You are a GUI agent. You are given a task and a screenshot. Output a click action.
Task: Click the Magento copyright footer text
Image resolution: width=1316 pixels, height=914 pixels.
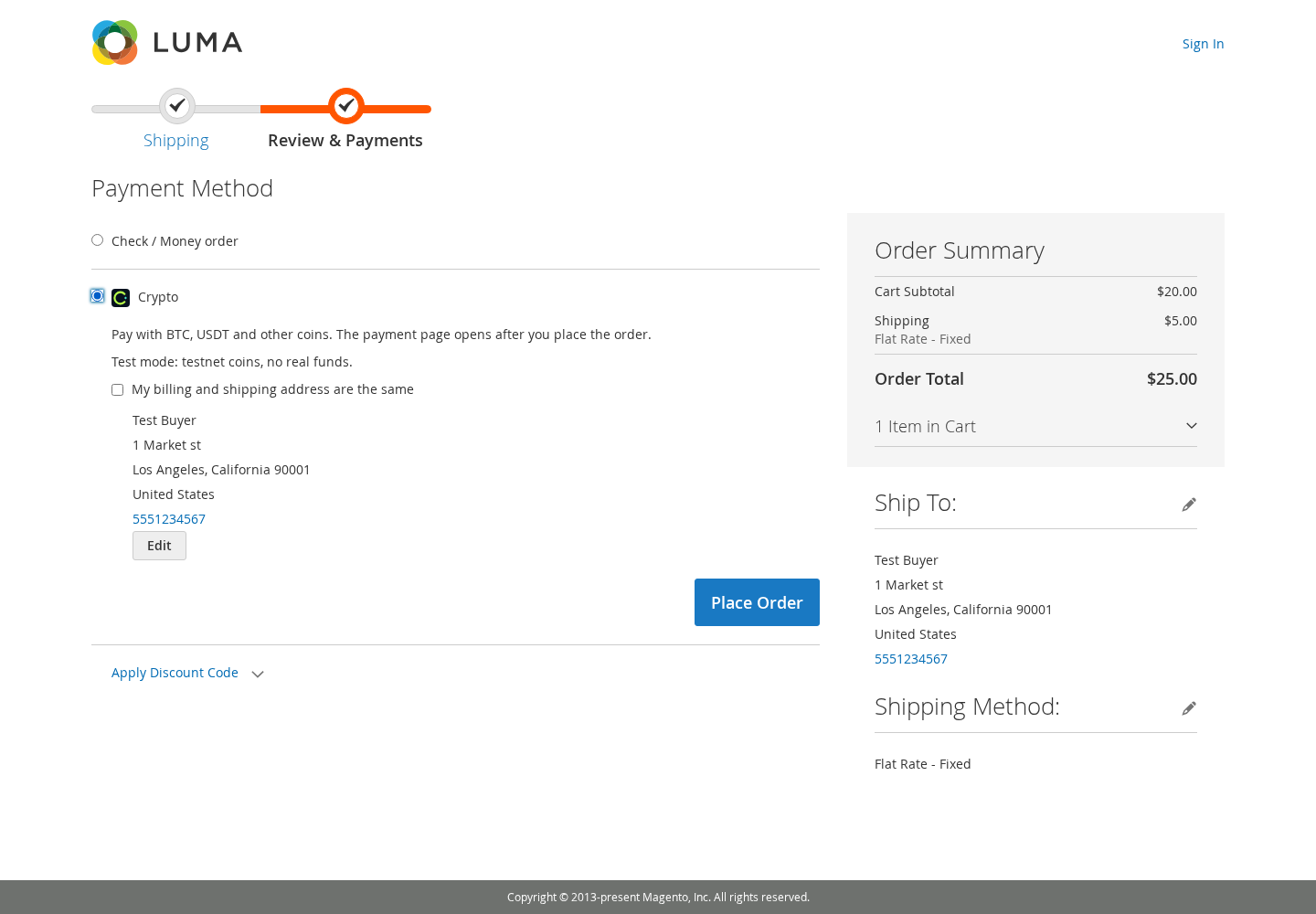[x=658, y=898]
